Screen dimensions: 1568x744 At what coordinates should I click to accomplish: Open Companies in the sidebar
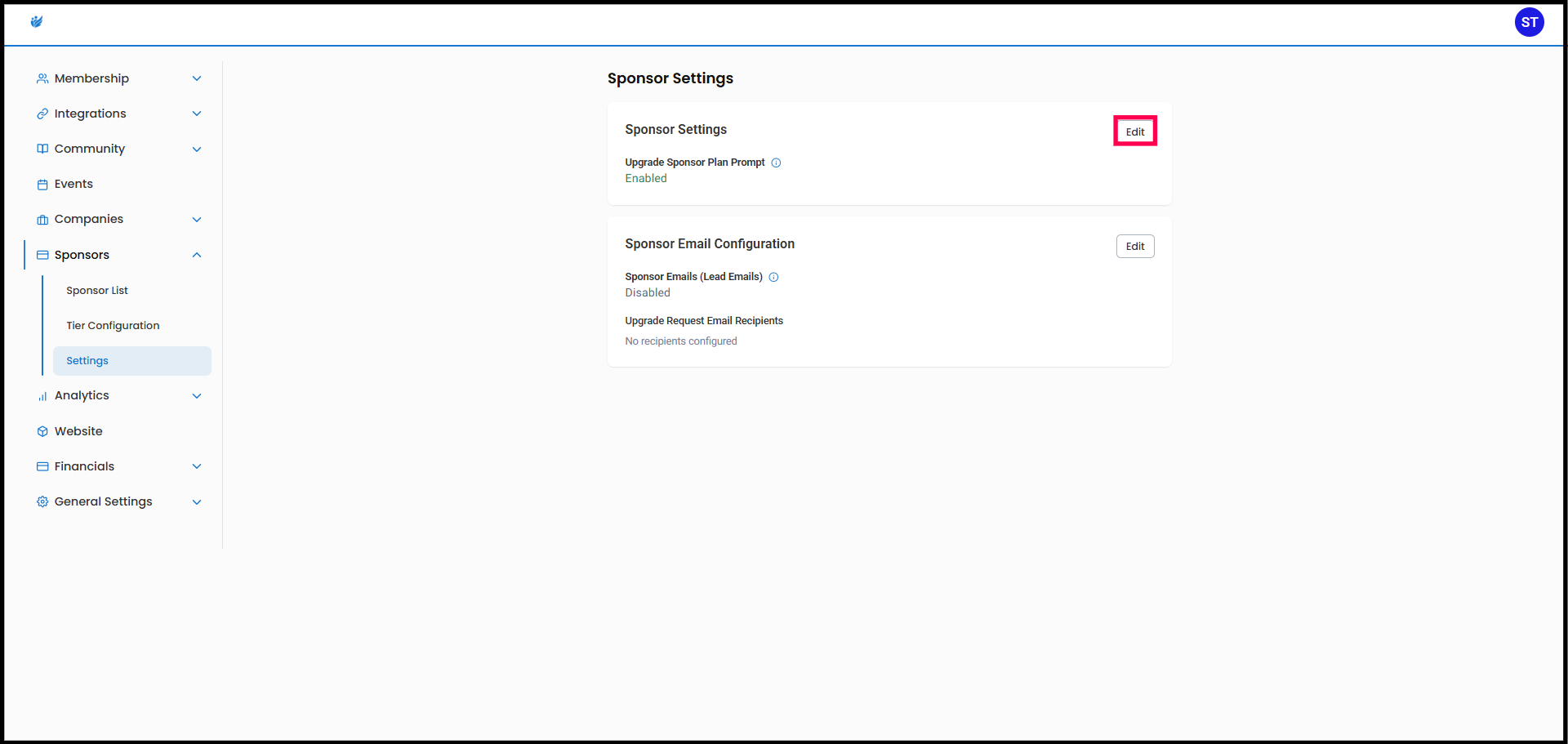(x=89, y=219)
